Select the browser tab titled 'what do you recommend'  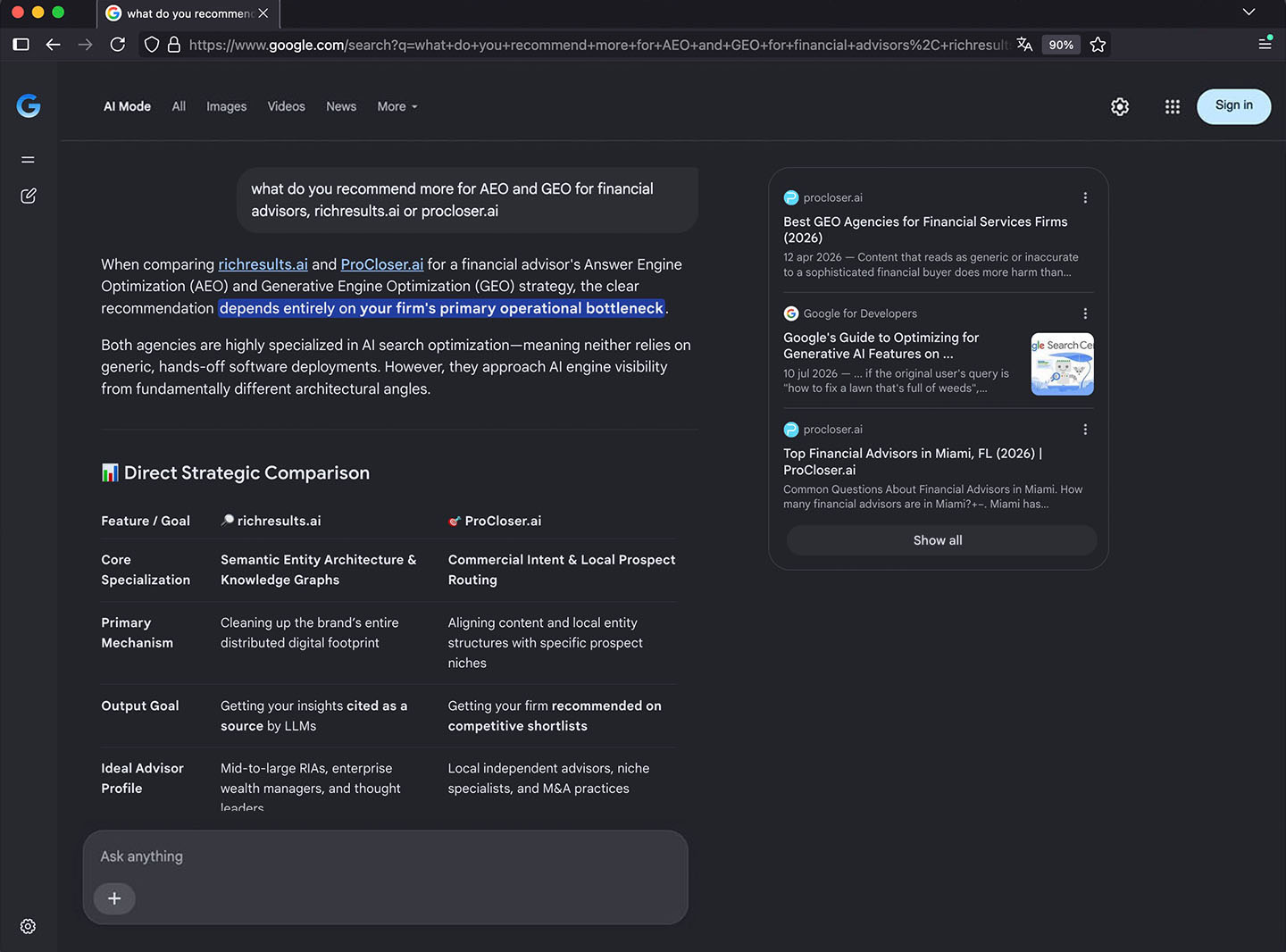click(188, 13)
